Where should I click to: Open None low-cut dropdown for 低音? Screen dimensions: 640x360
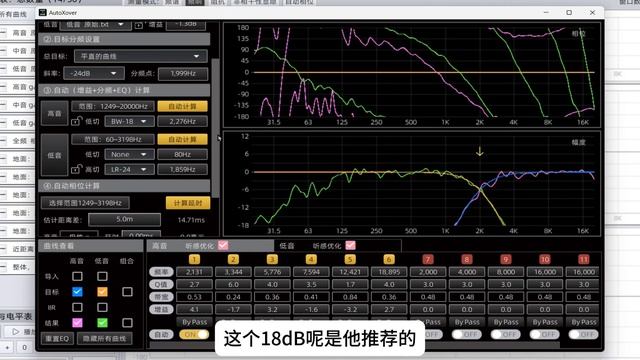(x=129, y=154)
